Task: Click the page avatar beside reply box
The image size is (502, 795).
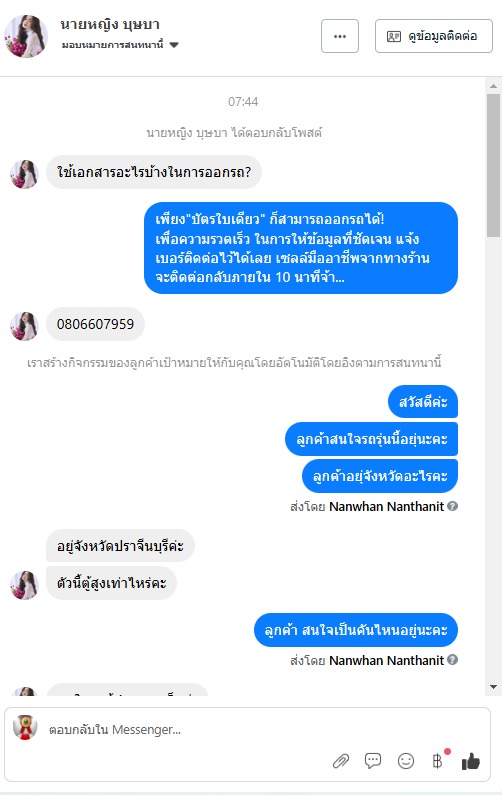Action: click(x=25, y=728)
